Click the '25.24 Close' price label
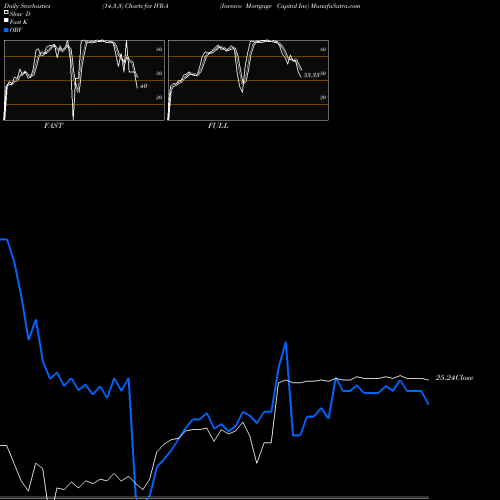Viewport: 500px width, 500px height. (x=454, y=378)
